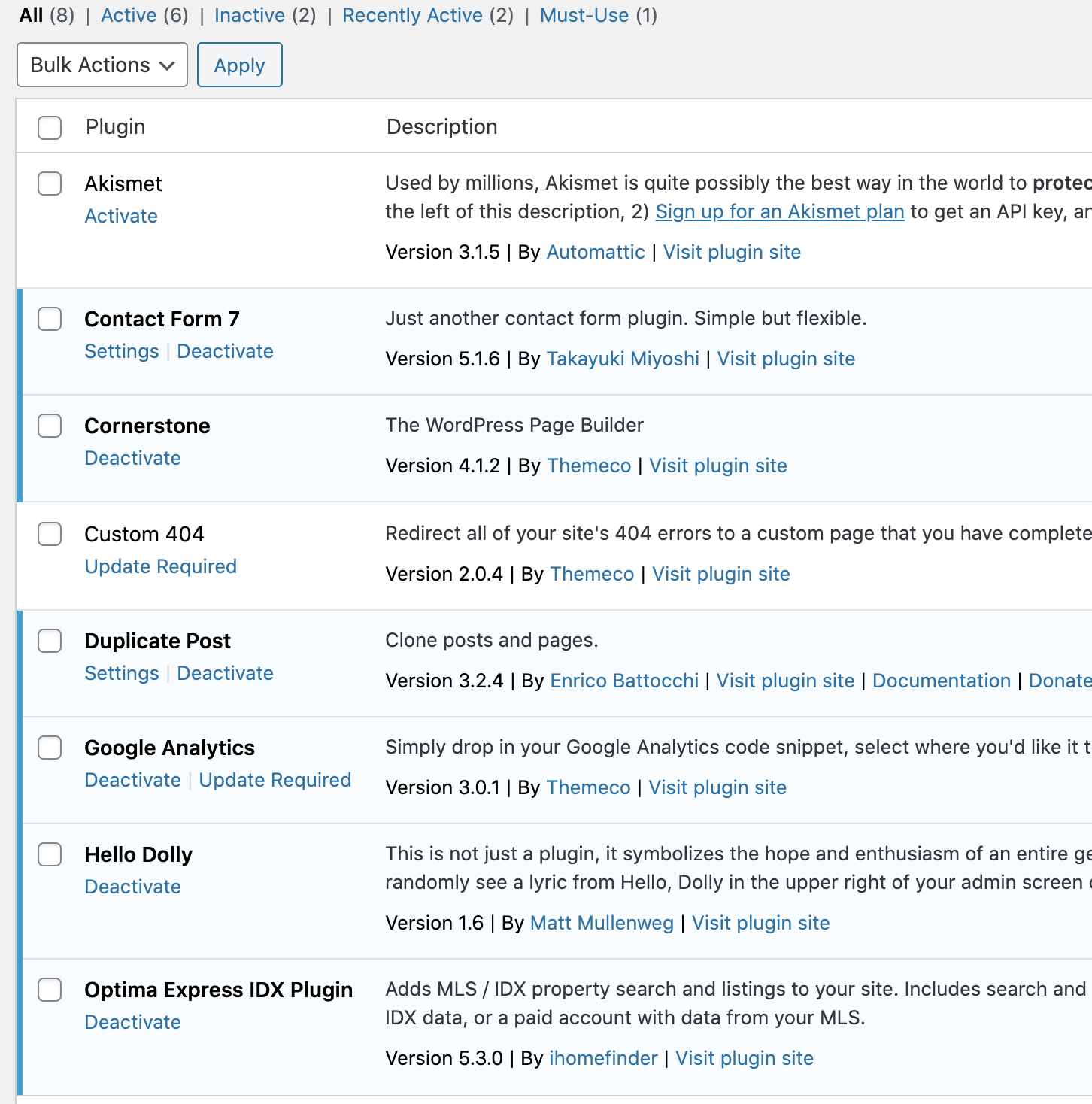This screenshot has height=1104, width=1092.
Task: Open the Automattic author link
Action: [596, 252]
